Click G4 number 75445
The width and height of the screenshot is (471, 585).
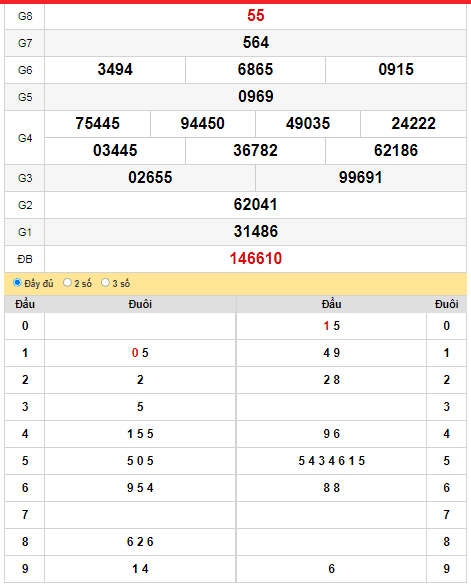(x=97, y=124)
